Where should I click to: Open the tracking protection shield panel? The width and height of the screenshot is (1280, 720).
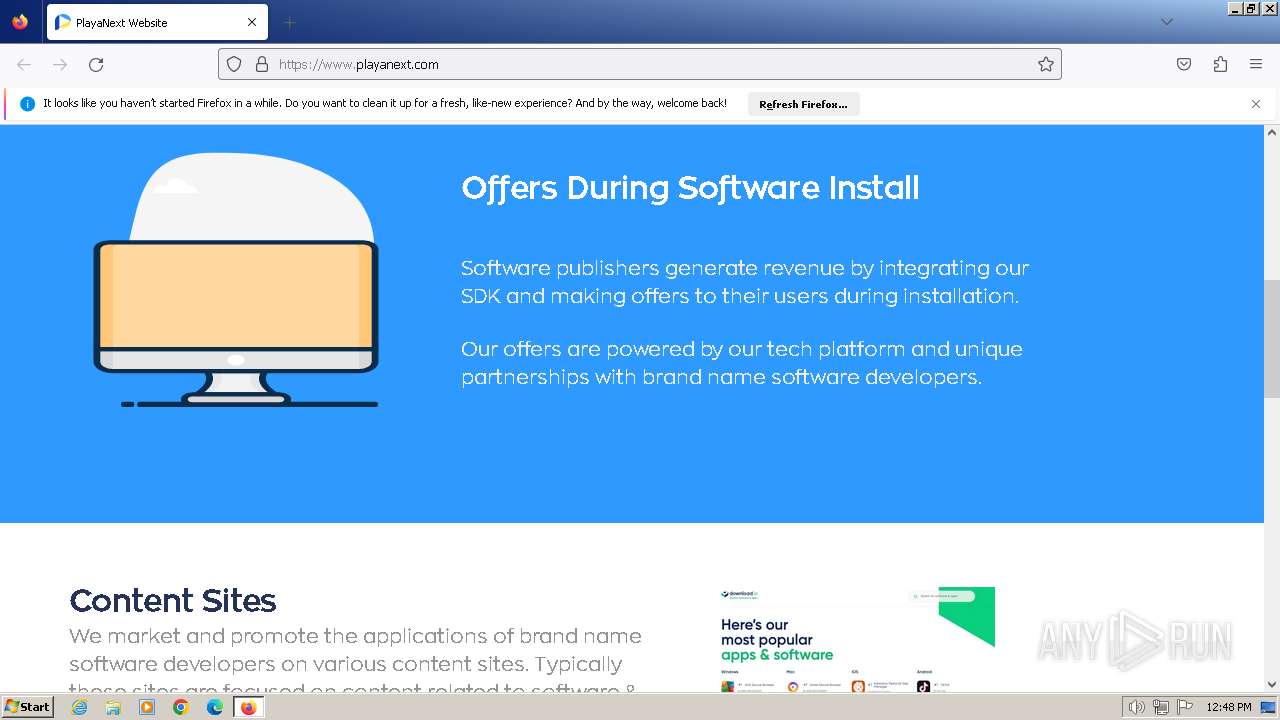tap(234, 64)
